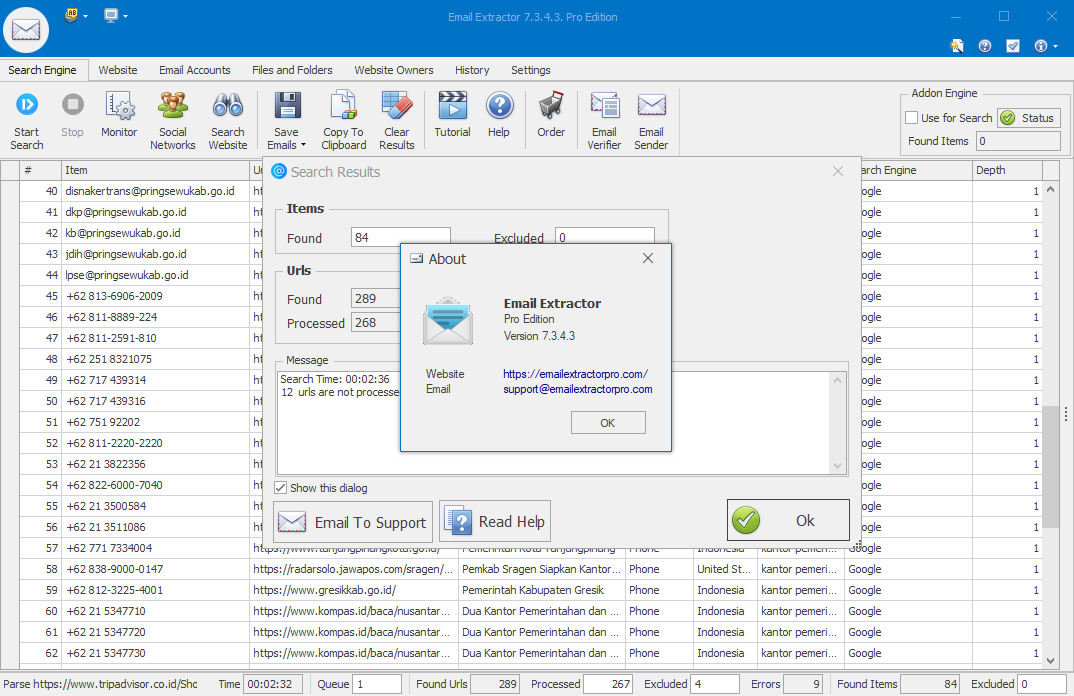The width and height of the screenshot is (1074, 696).
Task: Select row disnakertrans@pringsewukab.go.id
Action: coord(150,191)
